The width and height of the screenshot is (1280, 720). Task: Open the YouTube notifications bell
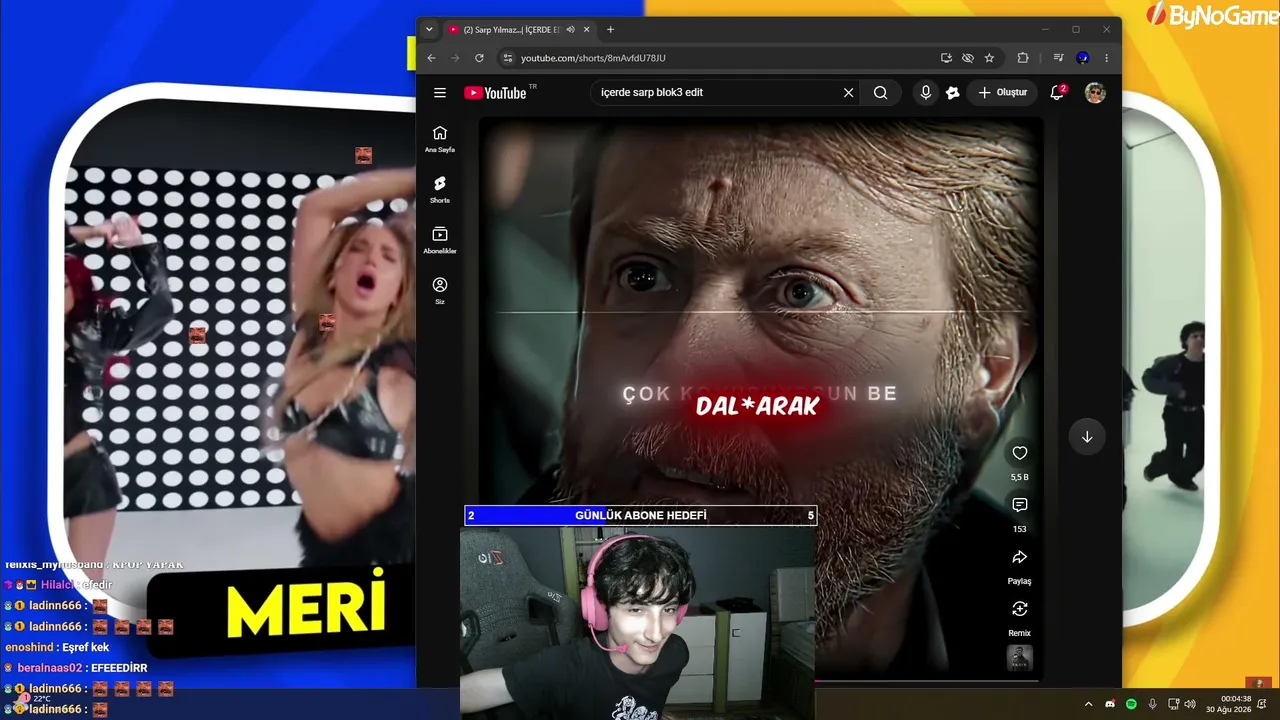[1057, 93]
